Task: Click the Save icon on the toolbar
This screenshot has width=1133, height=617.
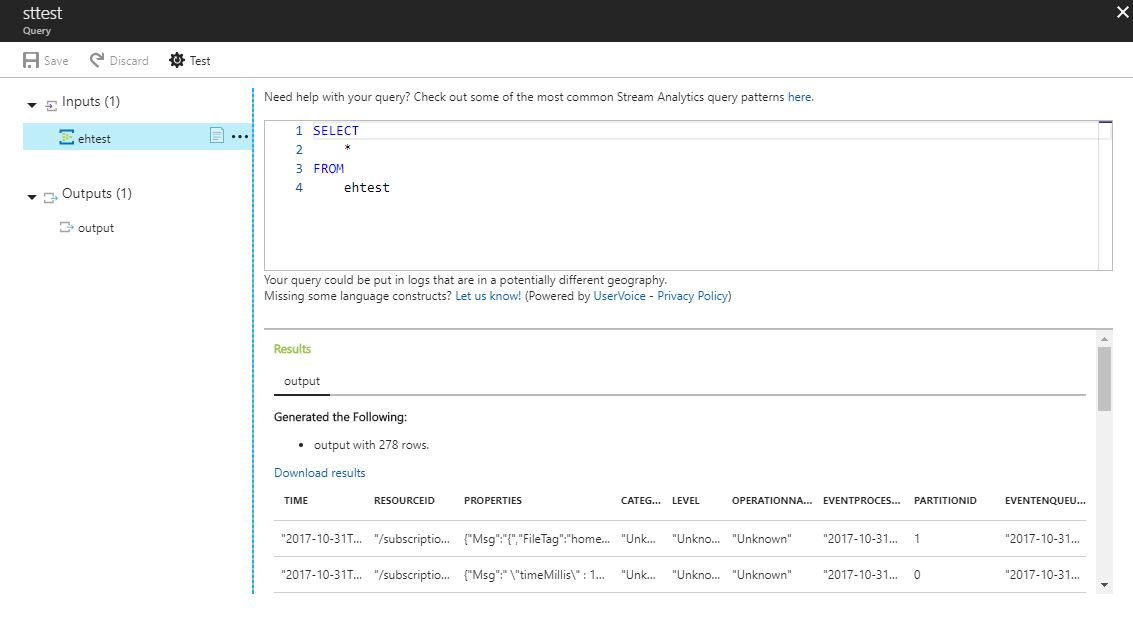Action: pyautogui.click(x=30, y=60)
